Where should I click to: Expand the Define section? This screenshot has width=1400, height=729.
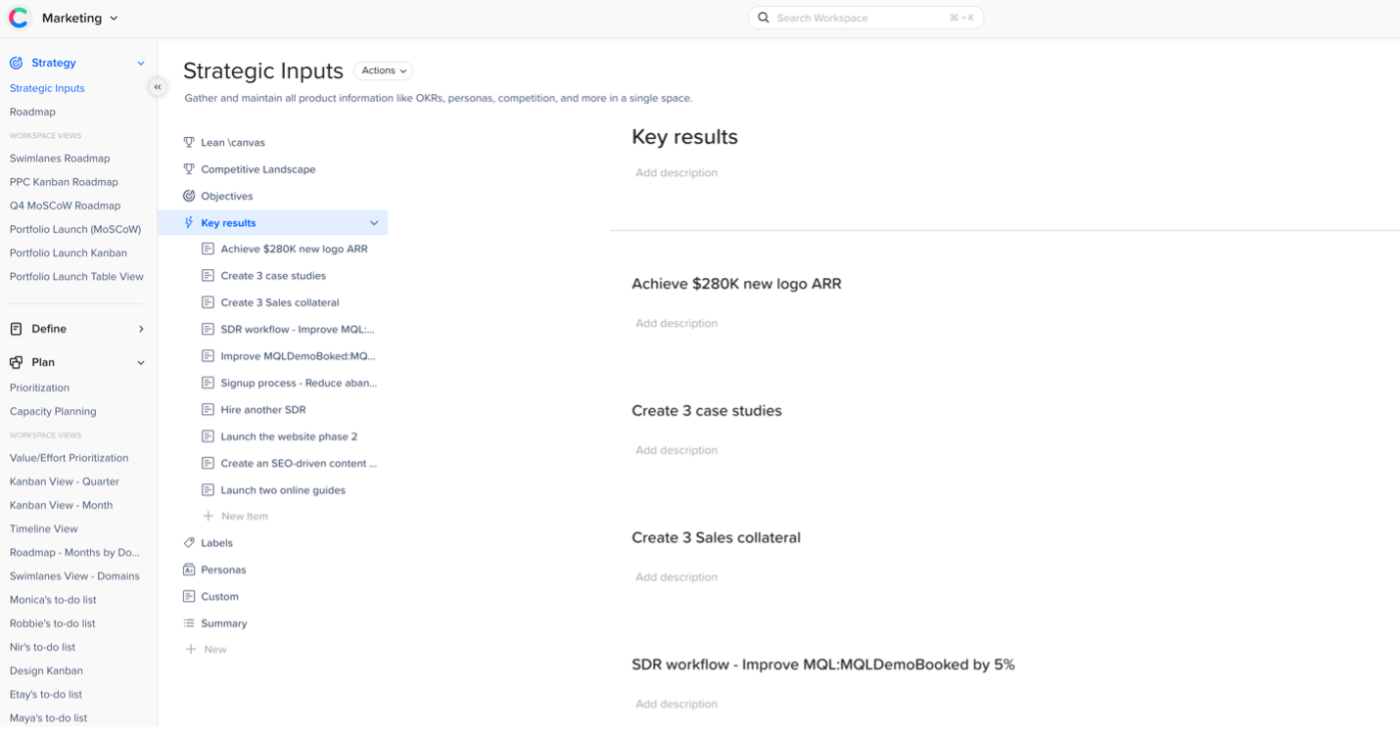pyautogui.click(x=141, y=329)
